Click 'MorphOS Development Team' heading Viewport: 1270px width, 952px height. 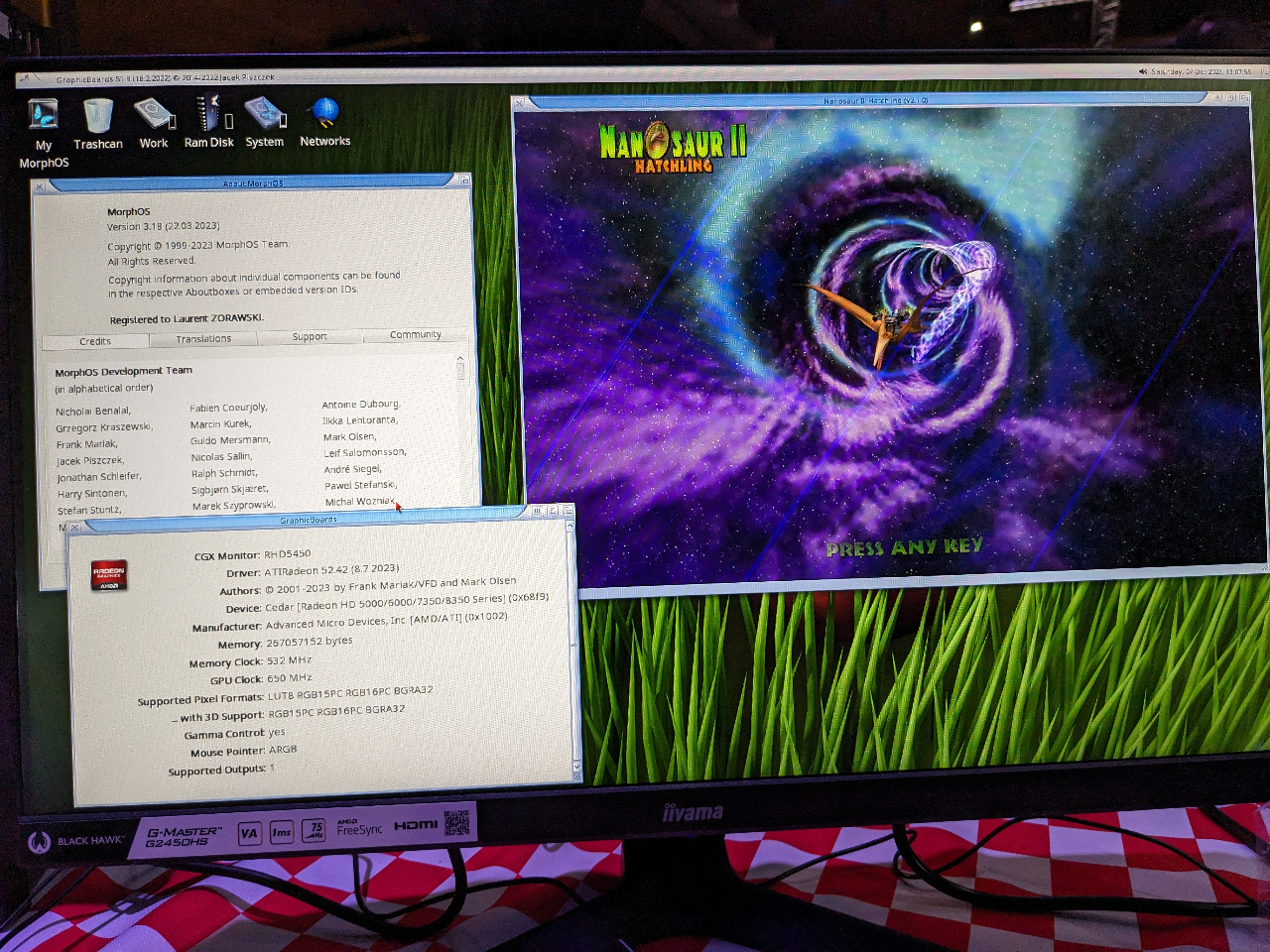124,371
